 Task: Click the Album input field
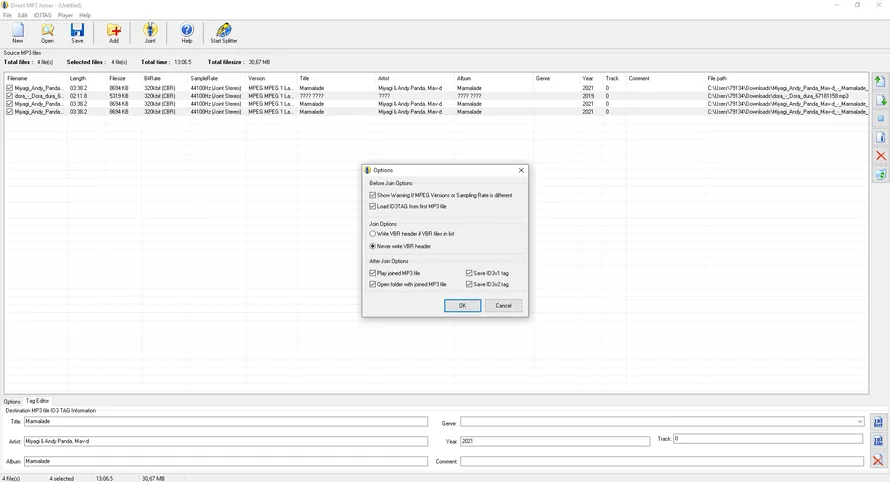pos(225,462)
